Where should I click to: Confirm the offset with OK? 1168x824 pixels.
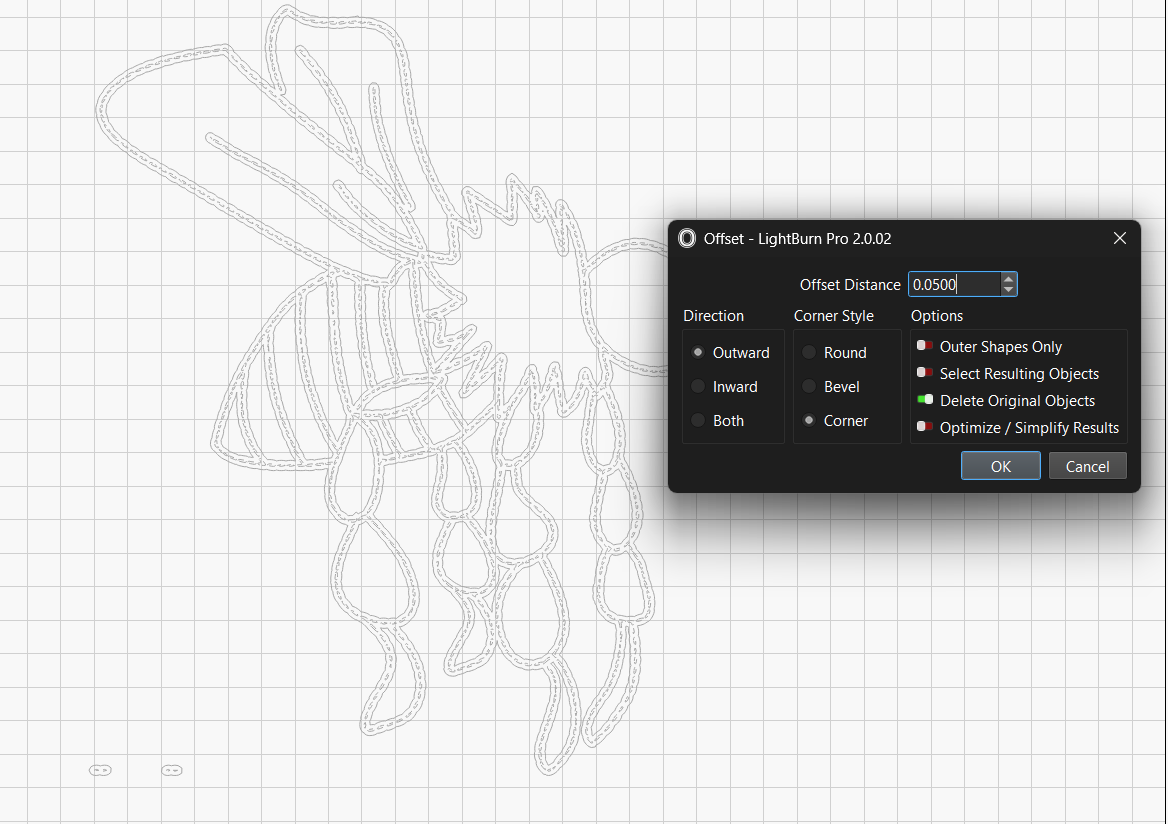coord(1000,465)
